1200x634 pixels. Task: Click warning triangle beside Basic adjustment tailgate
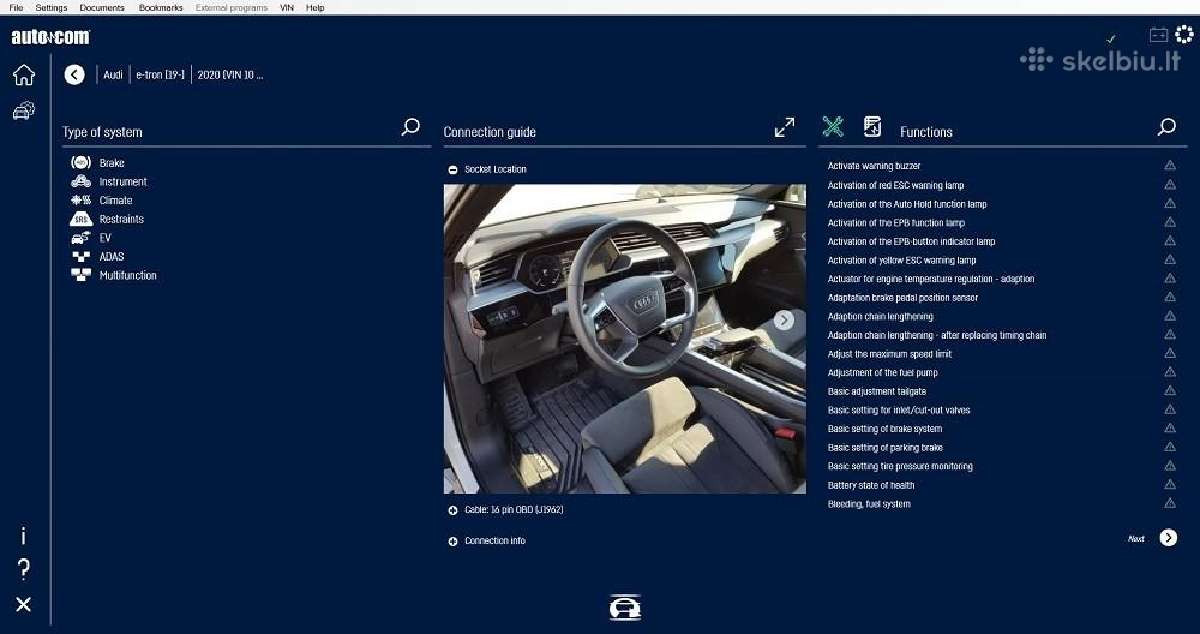click(x=1170, y=392)
